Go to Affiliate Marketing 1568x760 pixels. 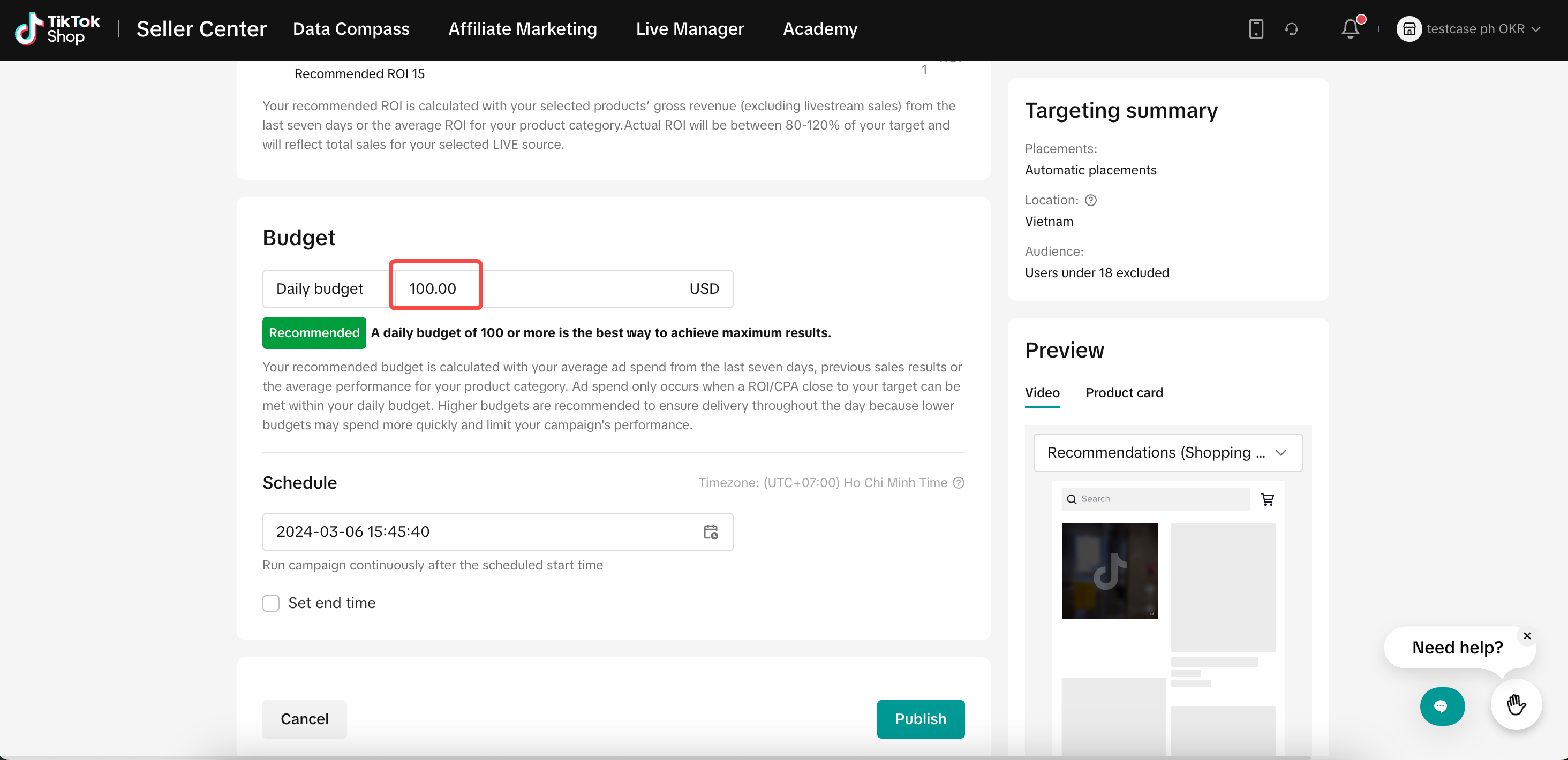tap(522, 28)
